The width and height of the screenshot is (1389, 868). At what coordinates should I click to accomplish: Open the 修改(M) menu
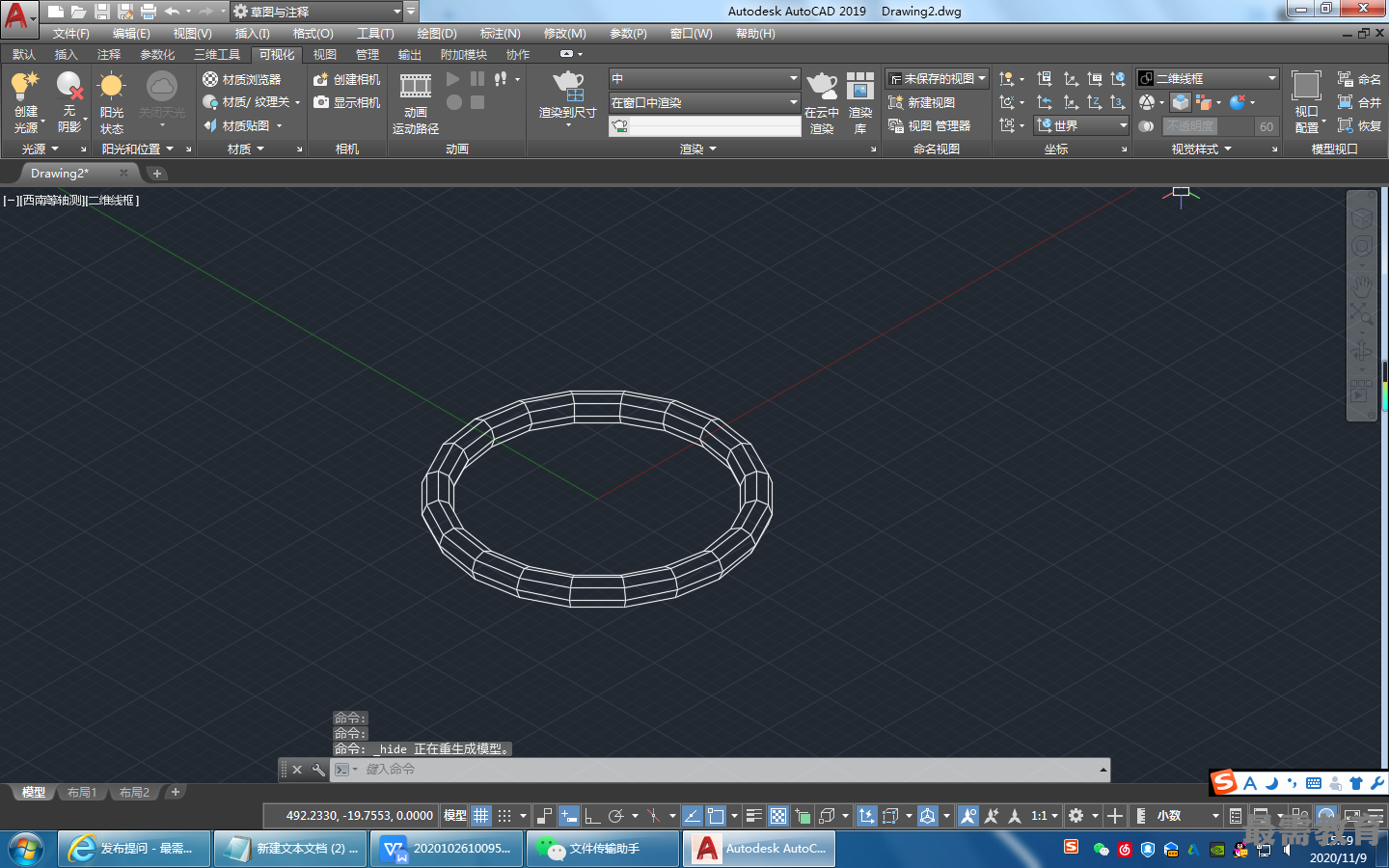[565, 34]
